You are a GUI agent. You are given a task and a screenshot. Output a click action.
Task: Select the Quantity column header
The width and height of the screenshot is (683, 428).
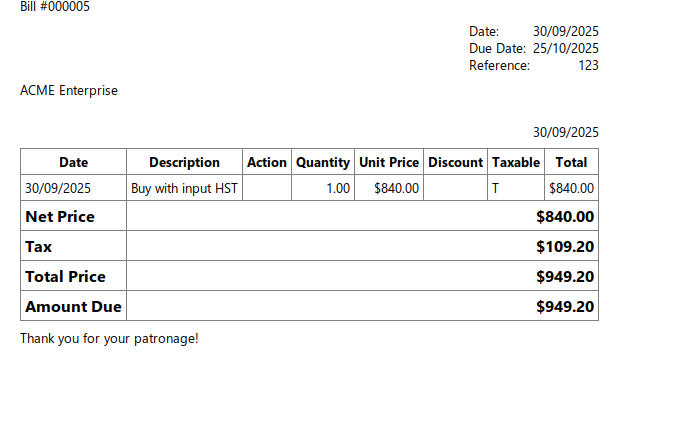coord(323,162)
